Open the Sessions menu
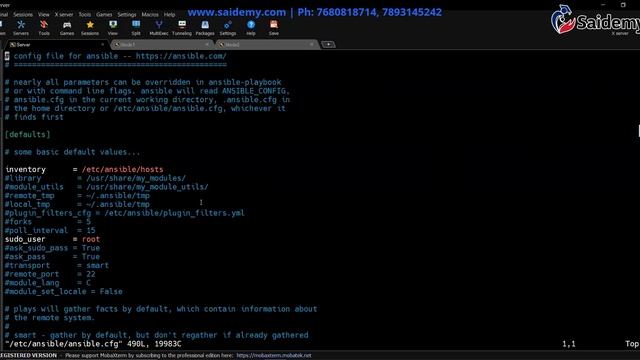640x360 pixels. click(x=23, y=14)
